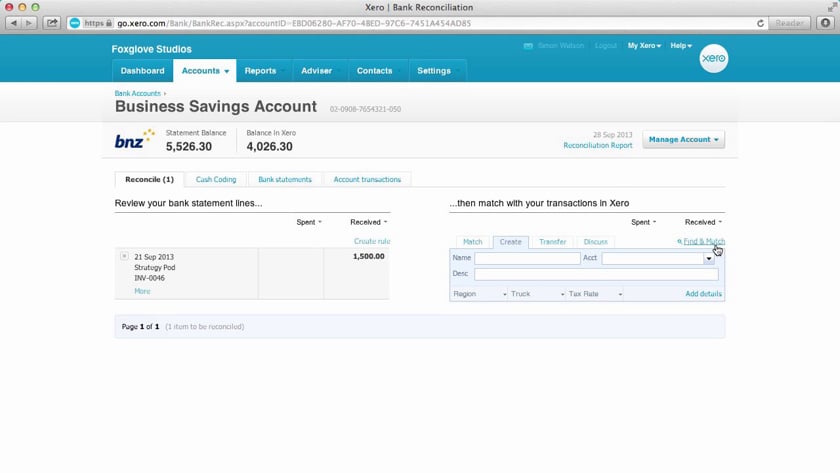840x473 pixels.
Task: Click the INV-0046 reference text
Action: pos(149,278)
